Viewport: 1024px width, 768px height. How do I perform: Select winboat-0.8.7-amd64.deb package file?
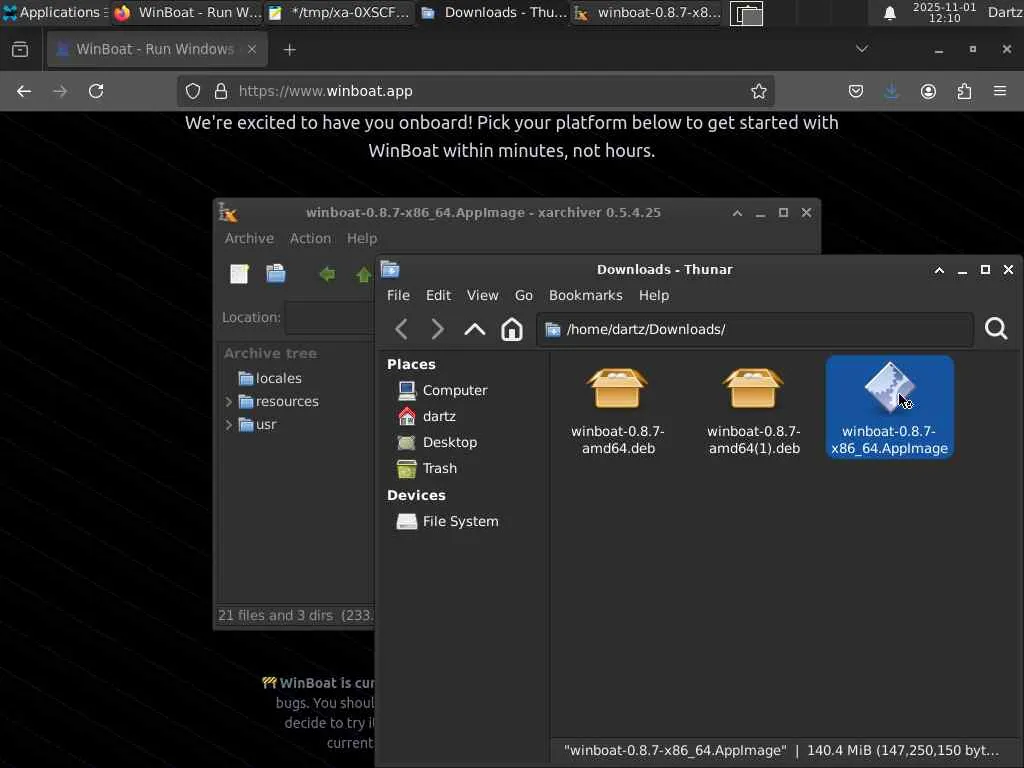pos(618,410)
